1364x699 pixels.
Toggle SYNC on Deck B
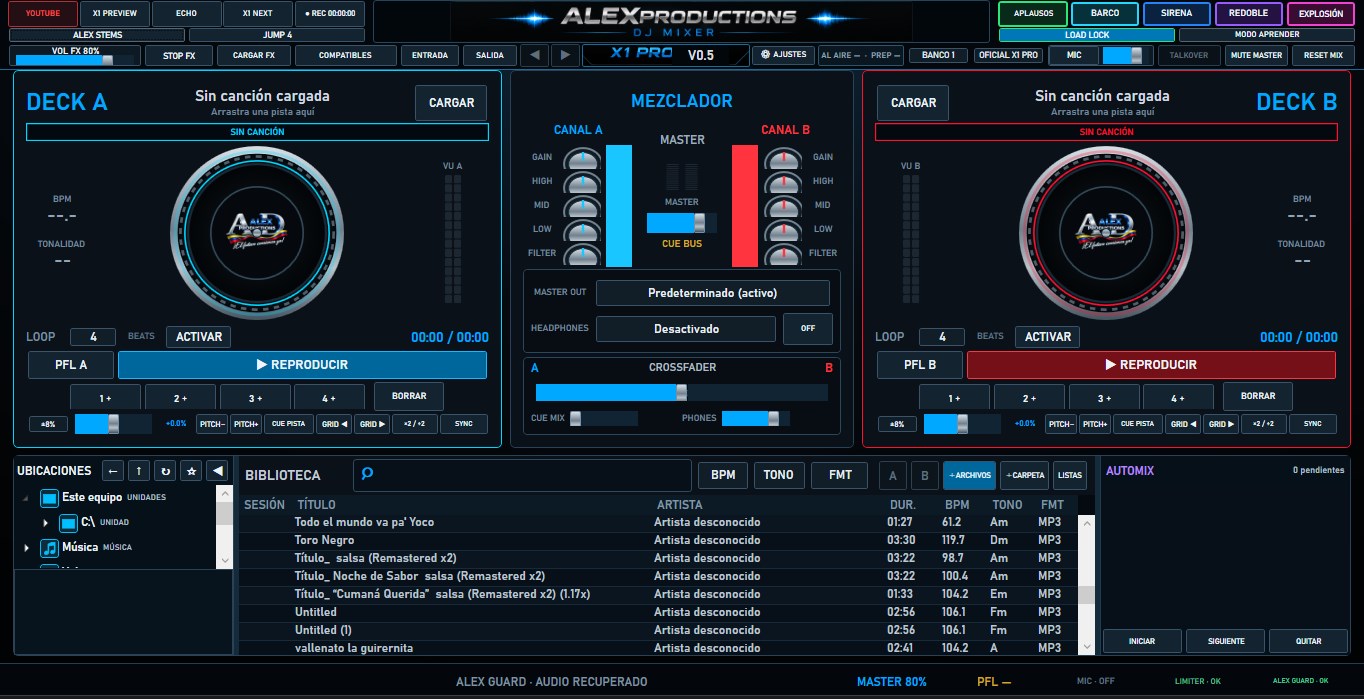pyautogui.click(x=1312, y=424)
